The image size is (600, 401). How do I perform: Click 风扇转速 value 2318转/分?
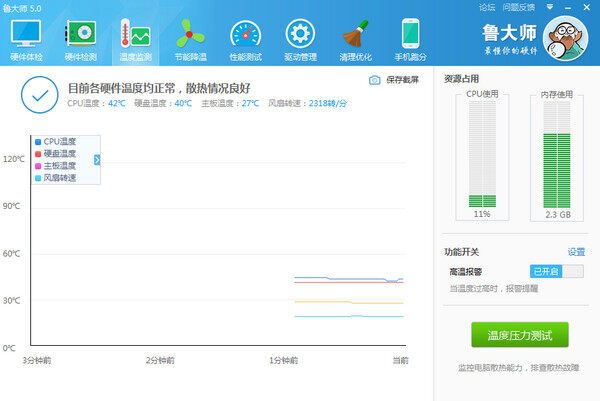(328, 103)
